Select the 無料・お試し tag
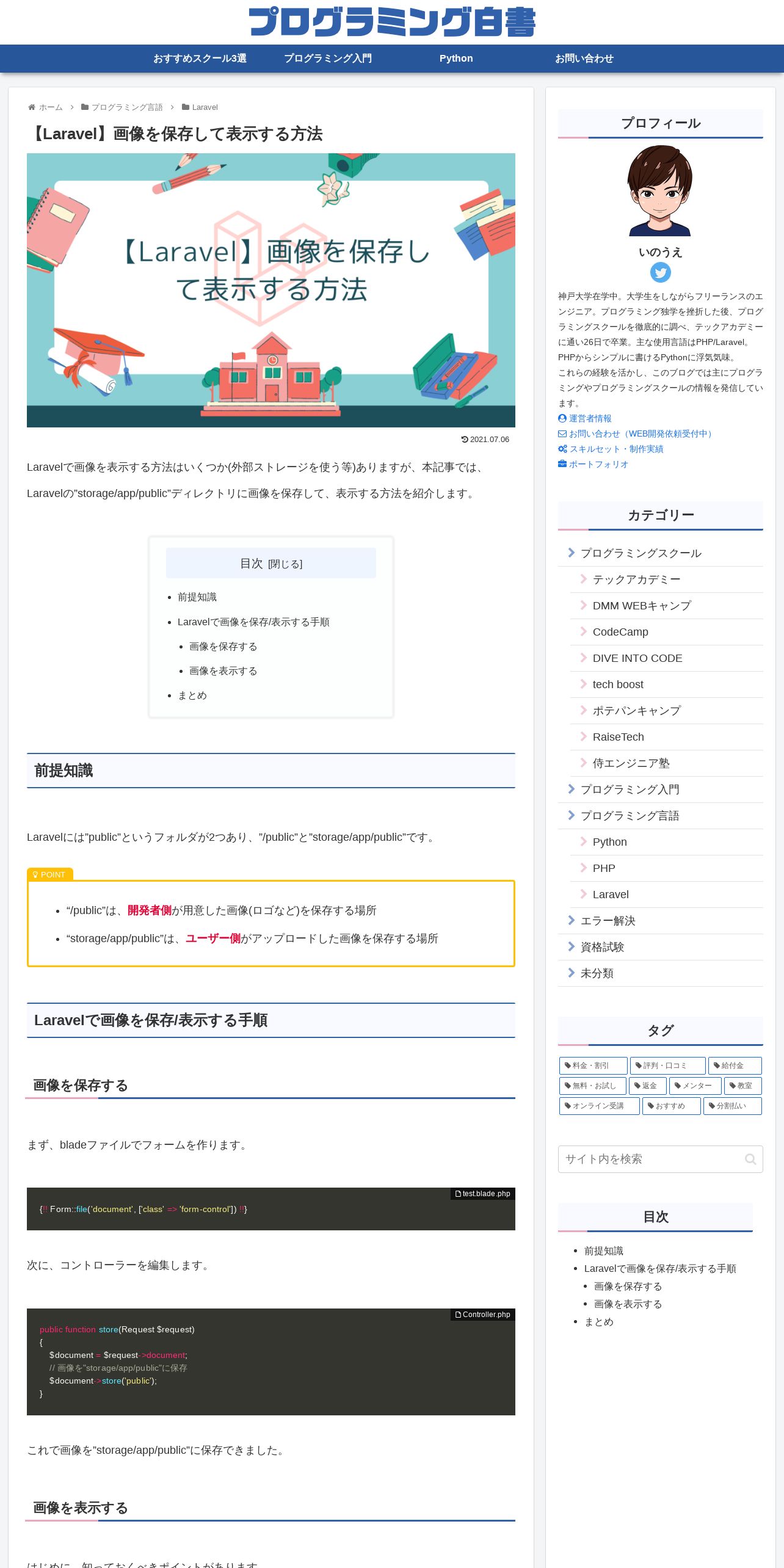Screen dimensions: 784x1568 (x=592, y=1086)
